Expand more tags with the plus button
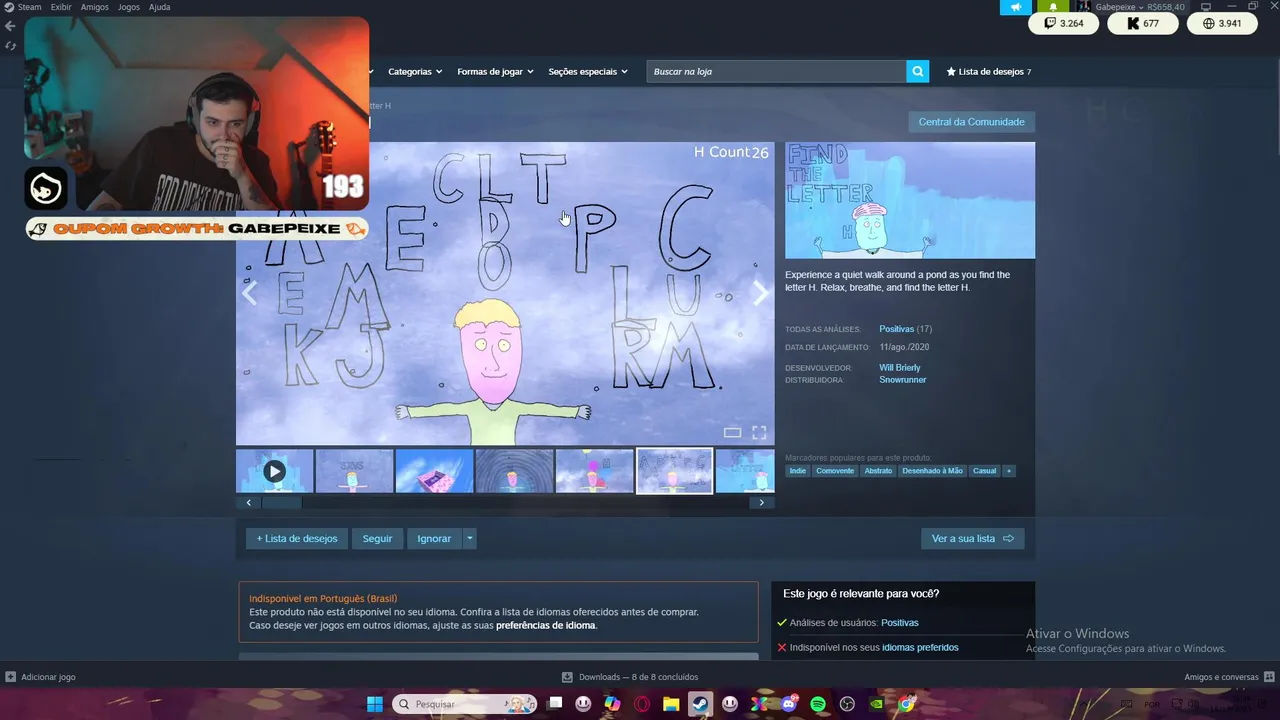 (1008, 471)
